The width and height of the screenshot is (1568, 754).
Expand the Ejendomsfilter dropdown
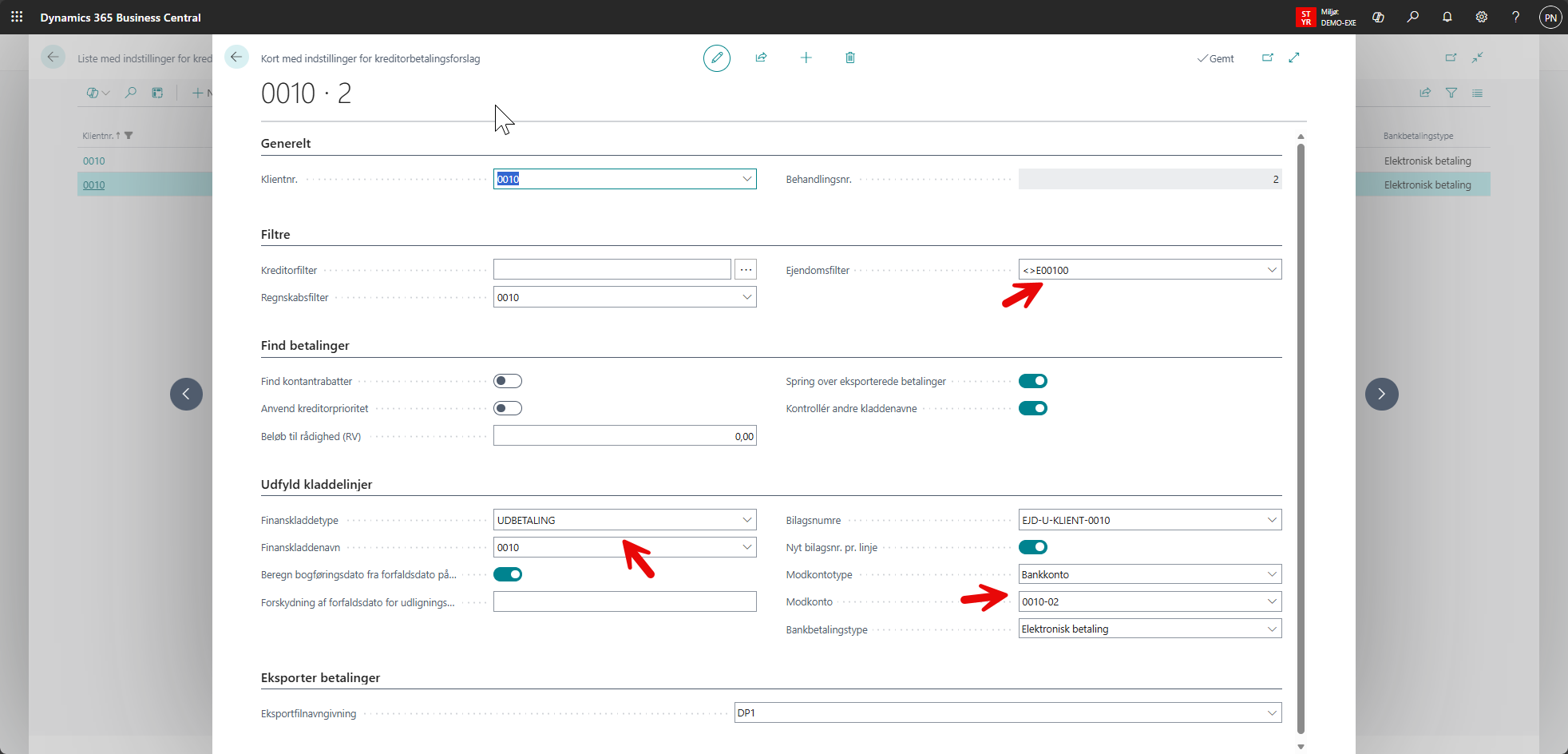1271,270
